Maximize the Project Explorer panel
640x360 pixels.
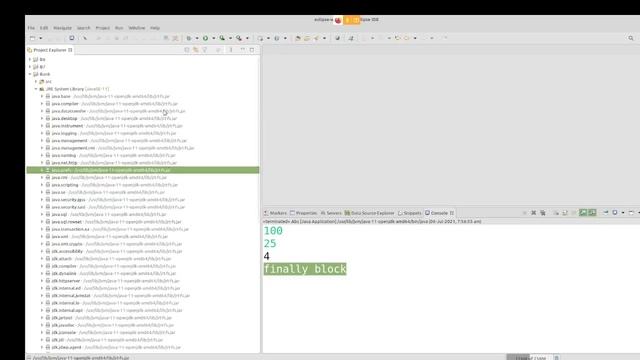click(252, 50)
